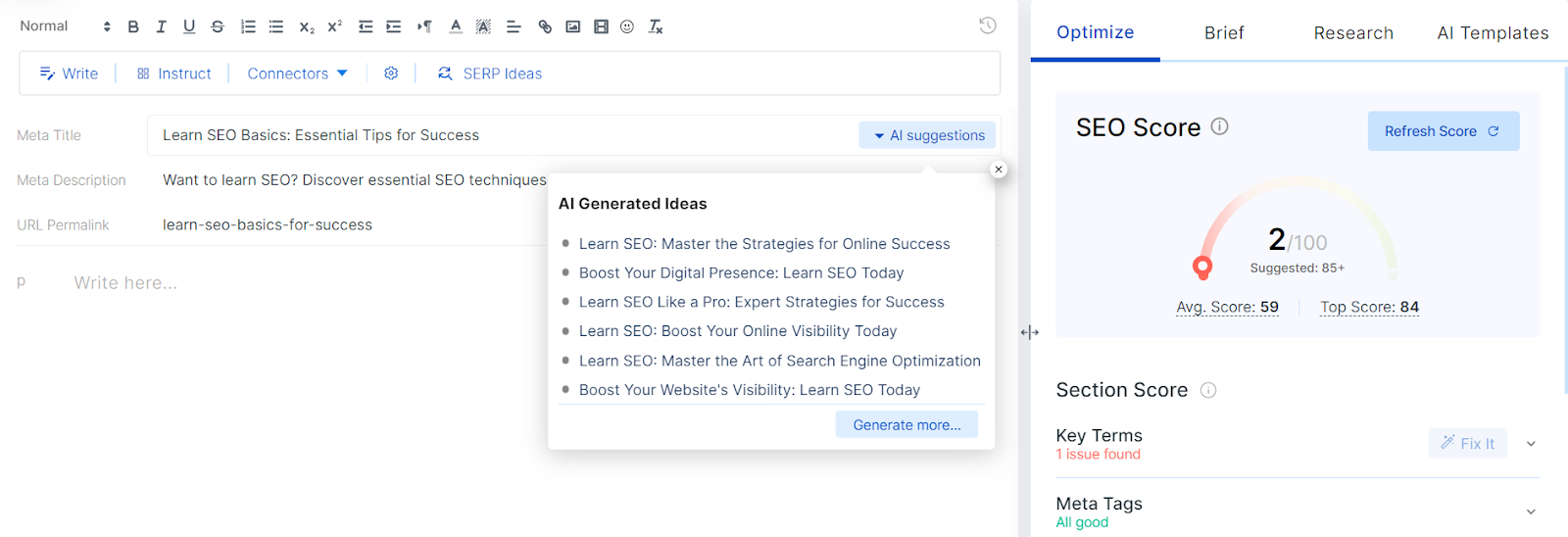Clear text formatting
Image resolution: width=1568 pixels, height=537 pixels.
tap(656, 26)
